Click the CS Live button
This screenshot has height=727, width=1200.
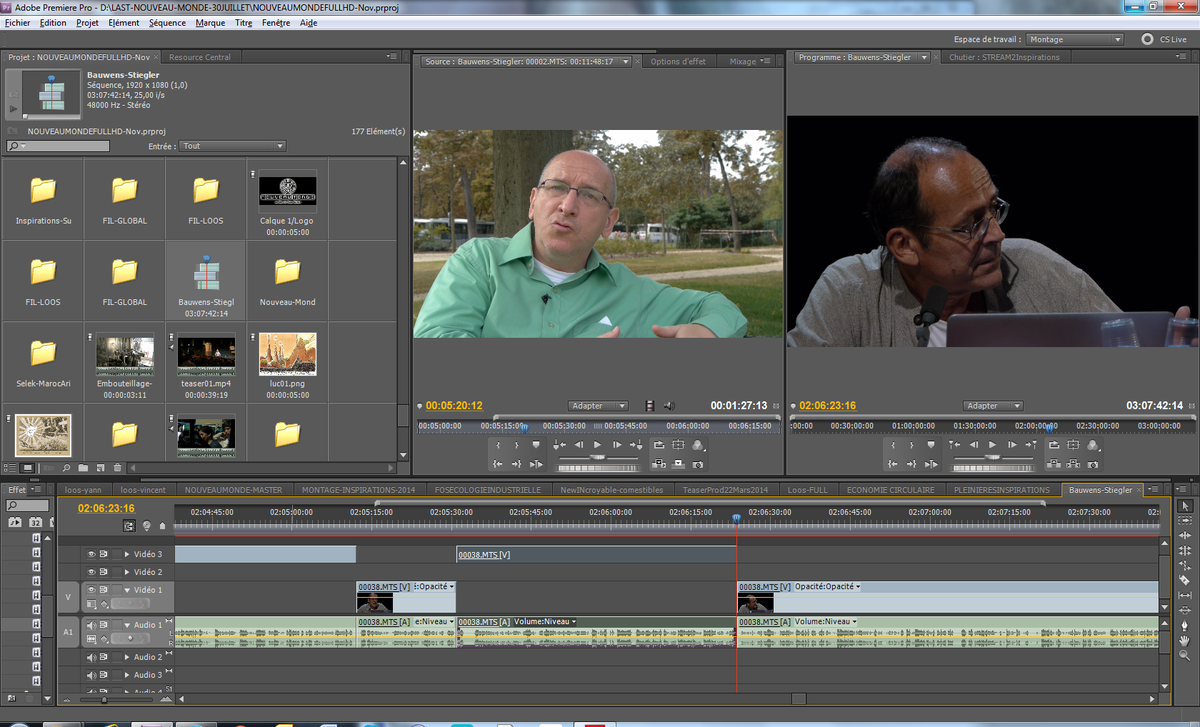1164,40
